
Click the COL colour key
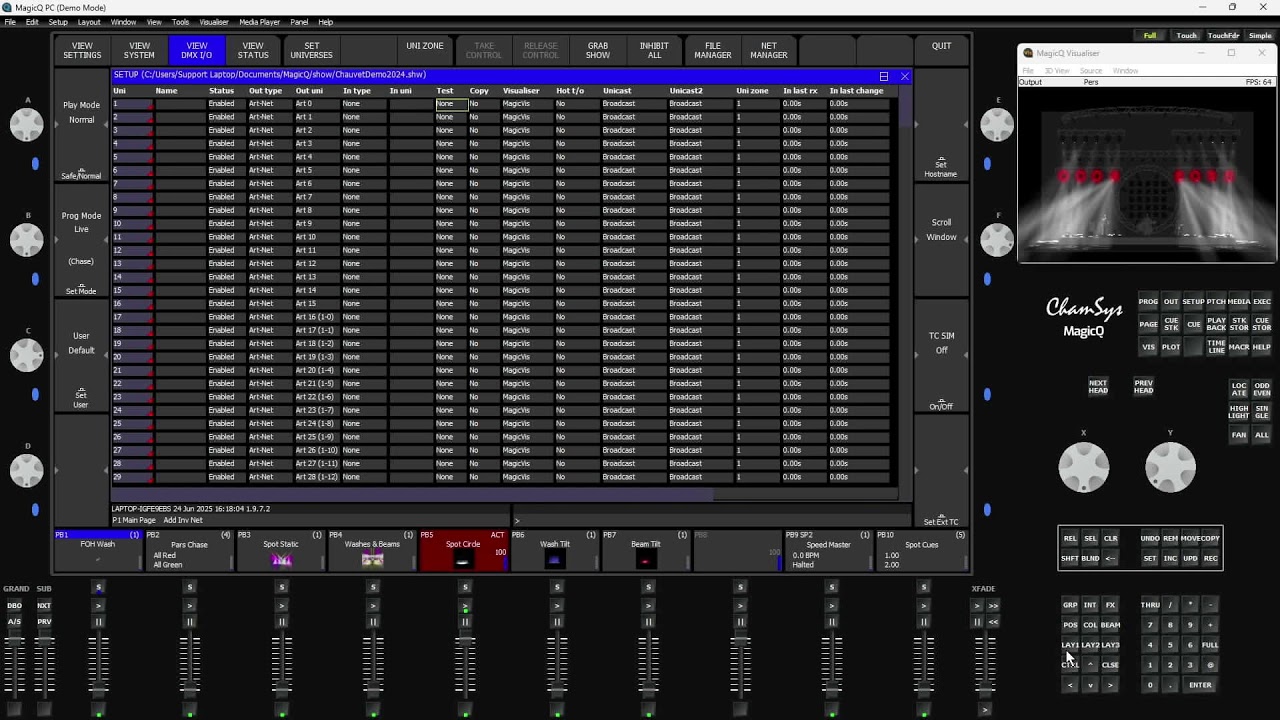[x=1090, y=625]
